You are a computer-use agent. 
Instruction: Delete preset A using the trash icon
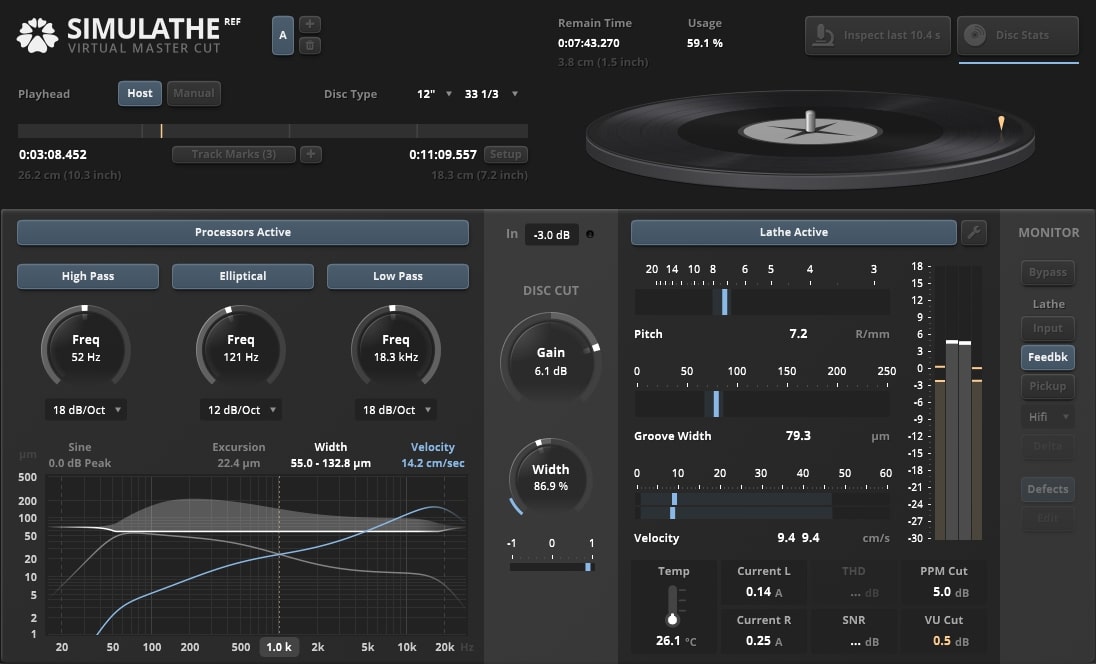[x=311, y=46]
